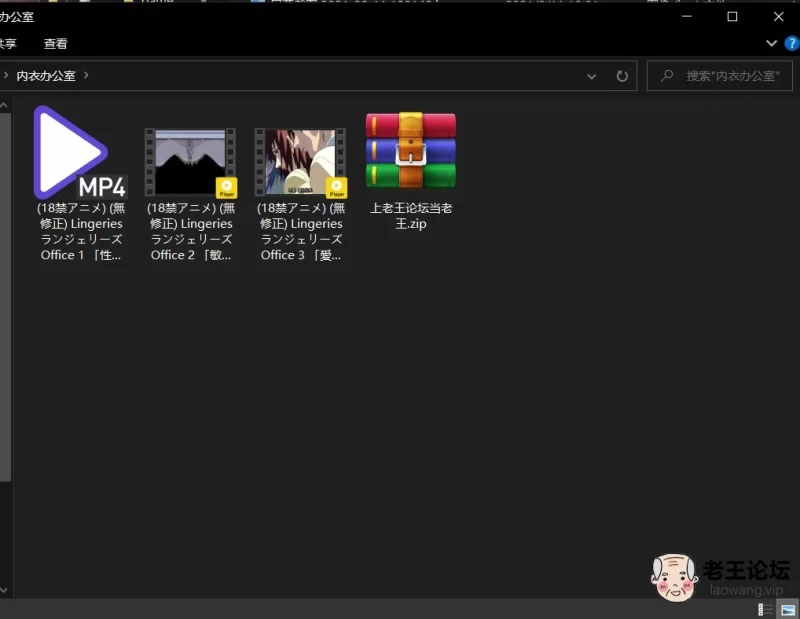Click 内衣办公室 in the breadcrumb path

point(46,76)
